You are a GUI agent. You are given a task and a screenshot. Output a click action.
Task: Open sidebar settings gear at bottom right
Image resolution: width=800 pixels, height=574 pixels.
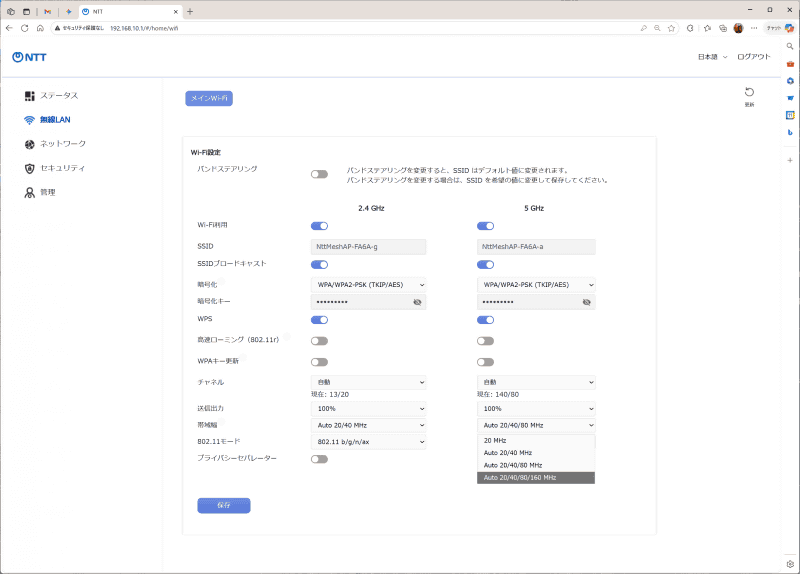coord(790,564)
